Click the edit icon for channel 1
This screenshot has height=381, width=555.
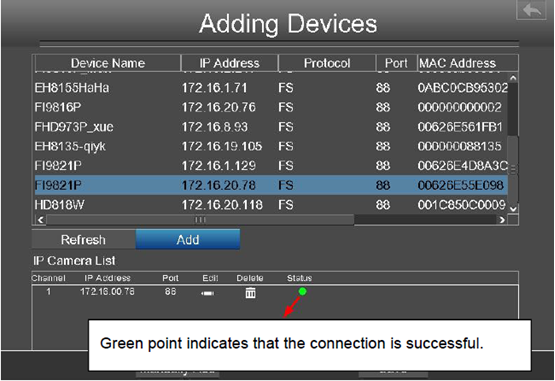point(207,293)
